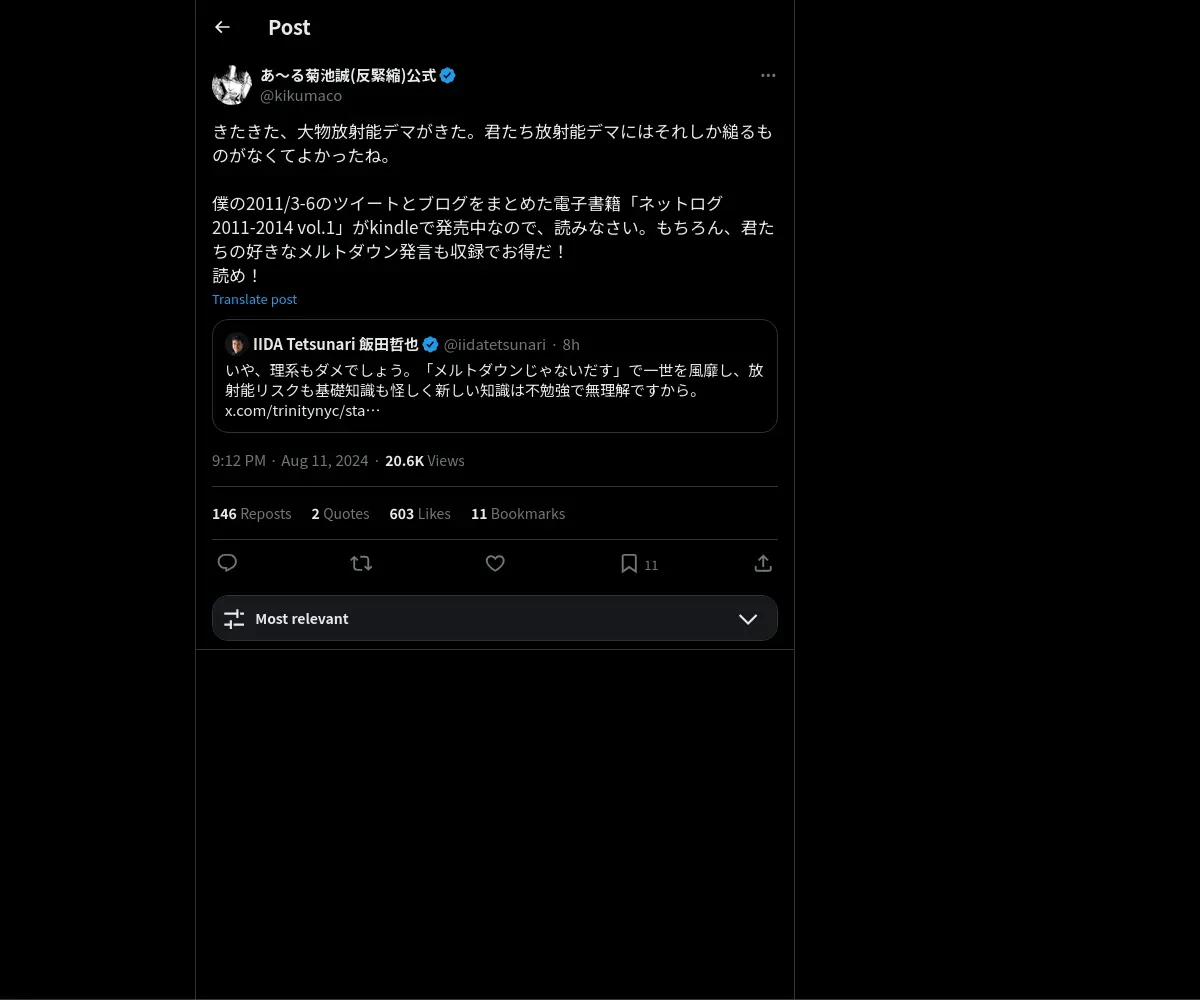The width and height of the screenshot is (1200, 1000).
Task: Expand the Most relevant chevron arrow
Action: tap(748, 619)
